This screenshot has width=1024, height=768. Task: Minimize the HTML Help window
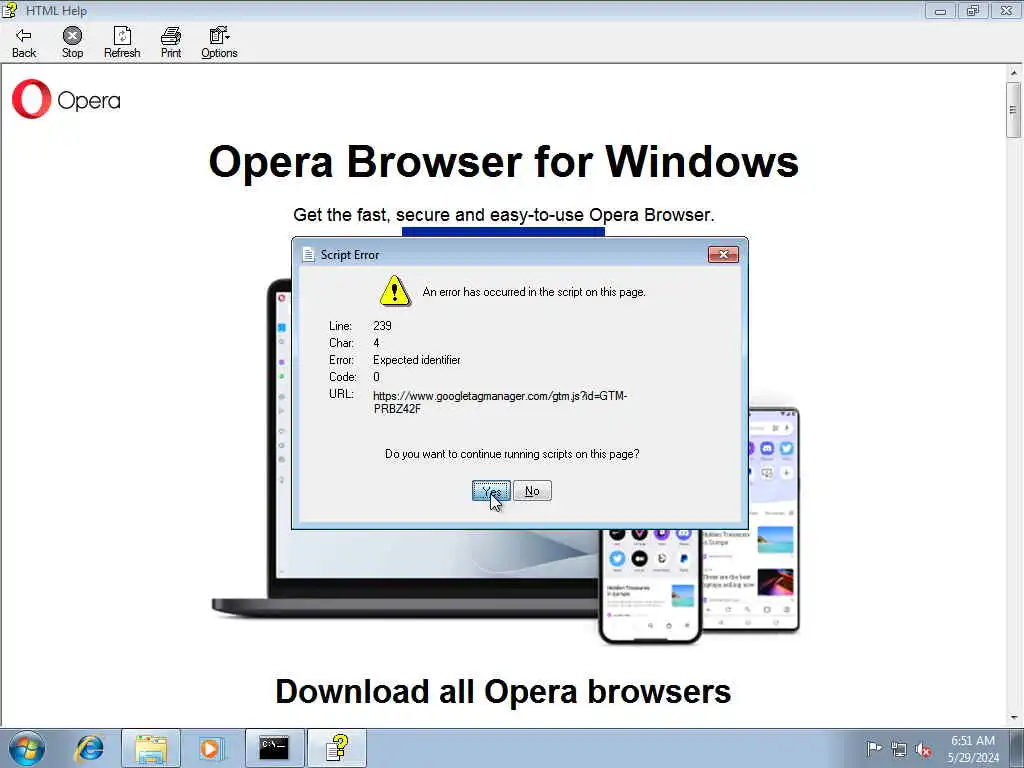pos(940,10)
